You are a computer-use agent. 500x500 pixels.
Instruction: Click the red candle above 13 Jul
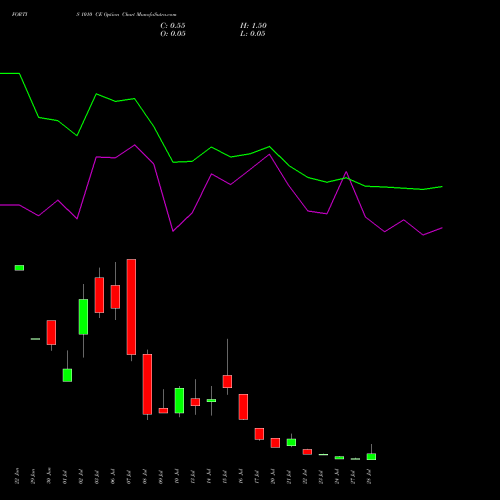coord(195,402)
